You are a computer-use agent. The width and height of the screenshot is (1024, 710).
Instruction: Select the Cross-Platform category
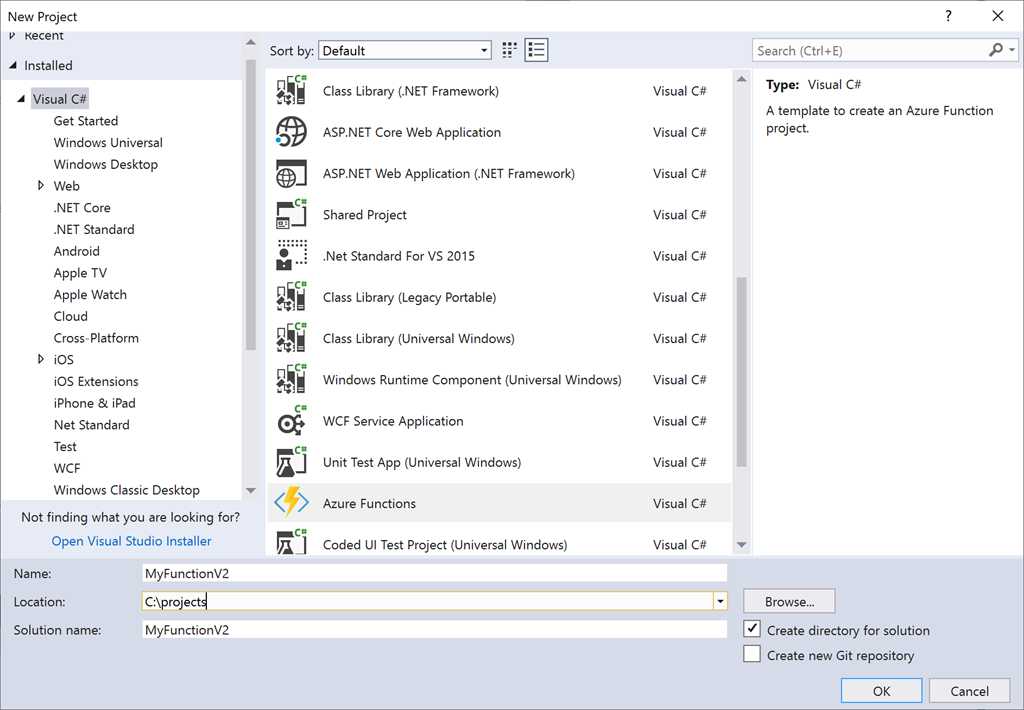(96, 338)
